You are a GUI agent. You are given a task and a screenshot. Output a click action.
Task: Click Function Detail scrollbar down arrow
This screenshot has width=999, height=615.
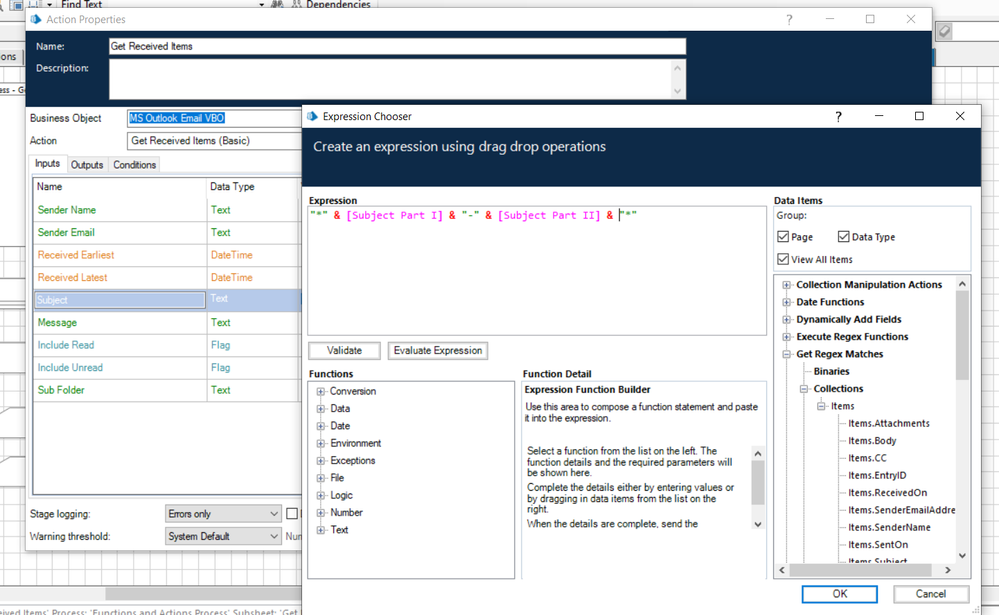point(758,525)
